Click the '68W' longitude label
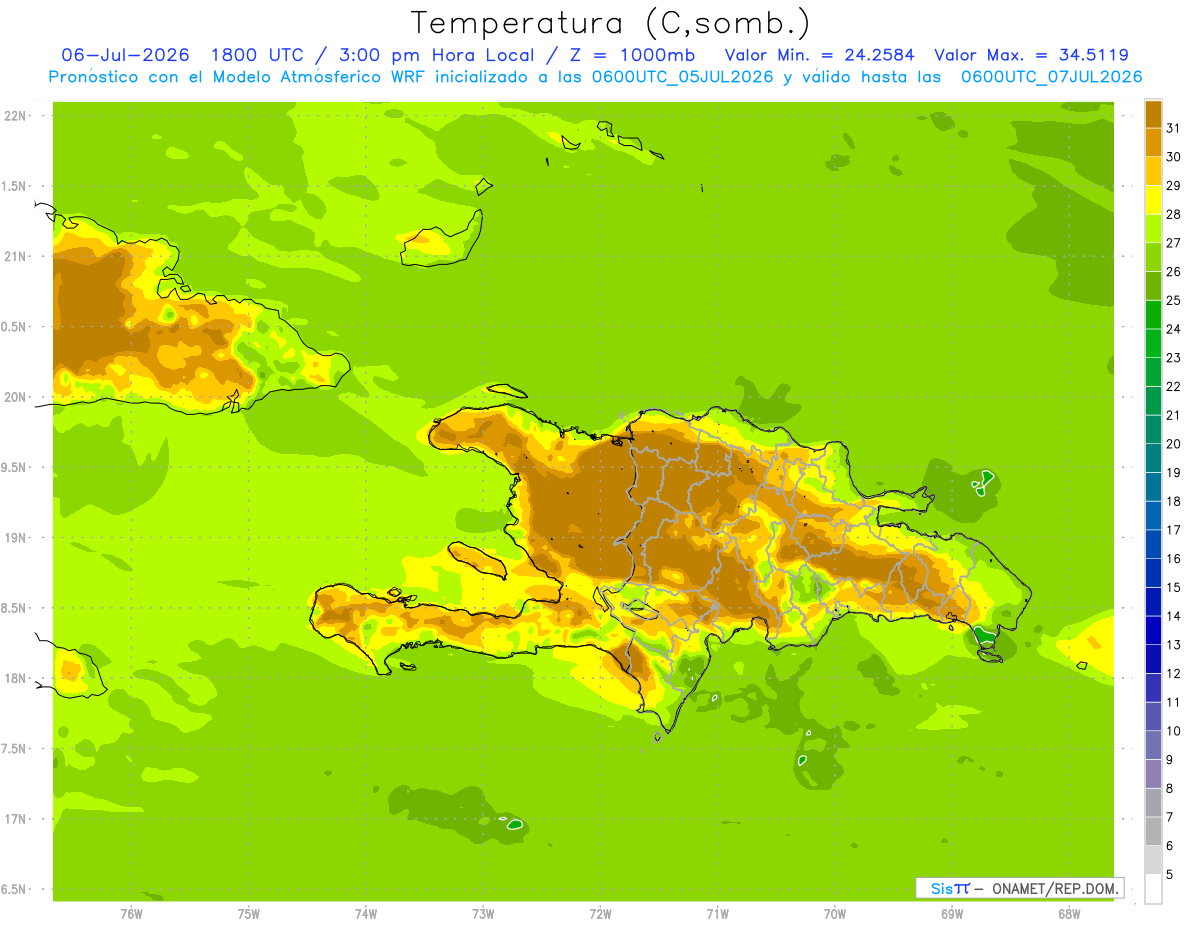Viewport: 1200px width, 927px height. click(1069, 914)
